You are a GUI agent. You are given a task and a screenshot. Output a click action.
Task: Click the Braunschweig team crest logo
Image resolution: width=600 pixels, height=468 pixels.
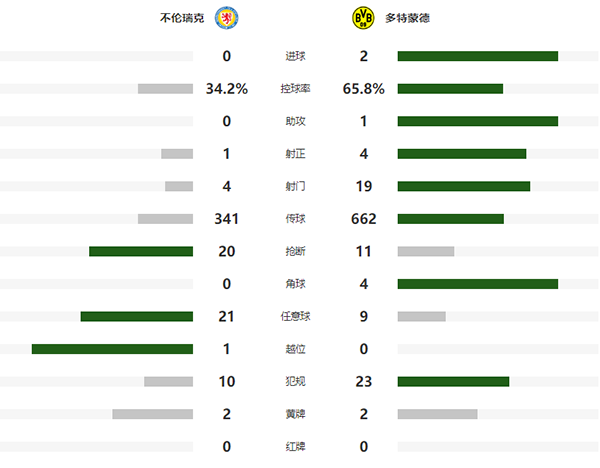click(x=227, y=19)
